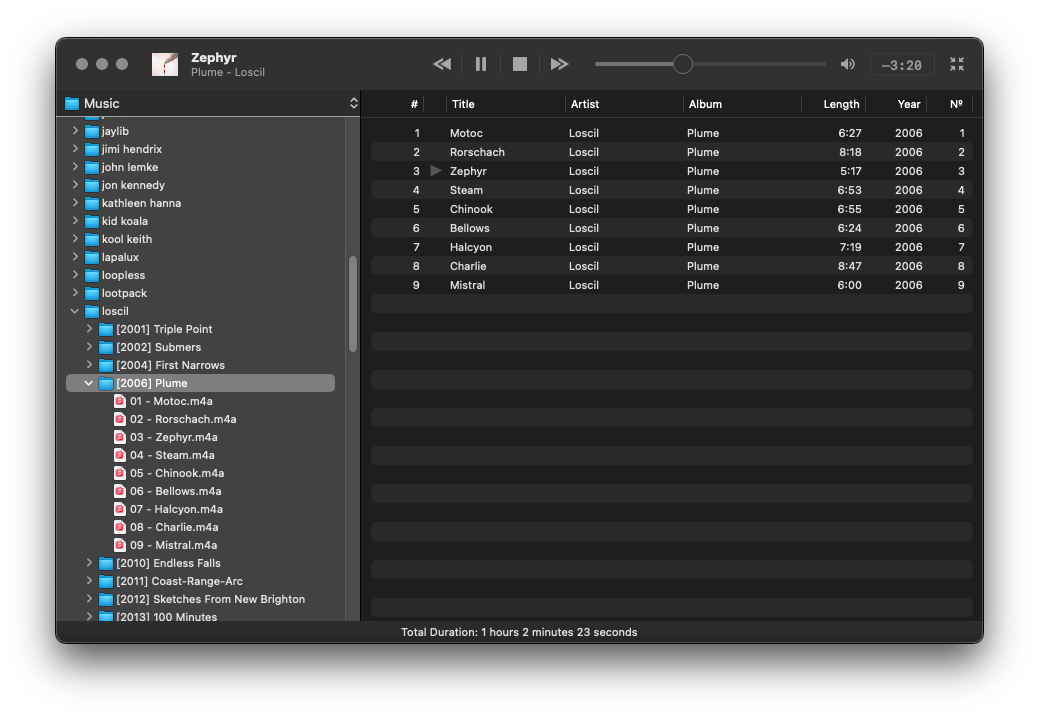
Task: Sort playlist by Title column header
Action: tap(463, 104)
